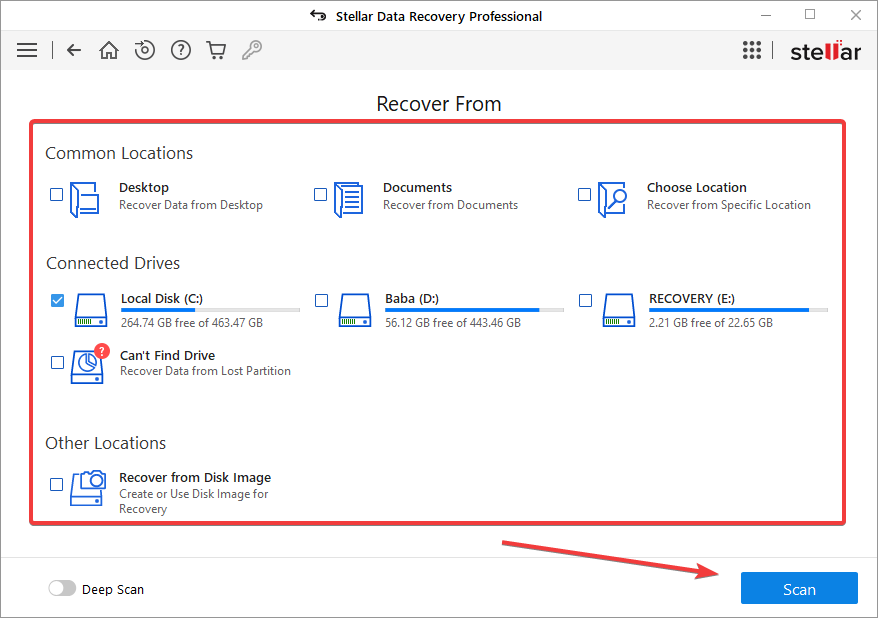Click '56.12 GB free of 443.46 GB' text
878x618 pixels.
453,323
